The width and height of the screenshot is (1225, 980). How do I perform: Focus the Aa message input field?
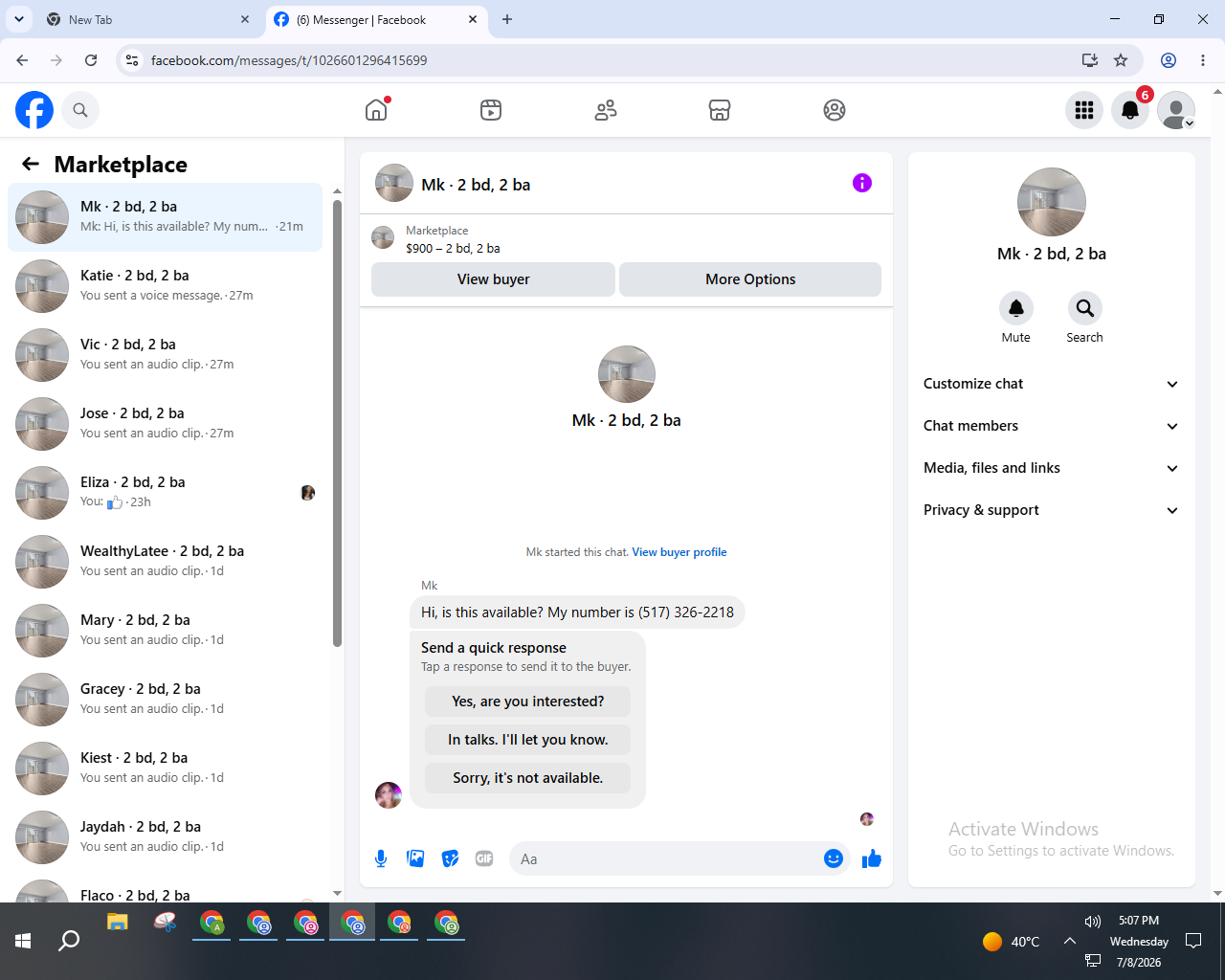[x=665, y=858]
